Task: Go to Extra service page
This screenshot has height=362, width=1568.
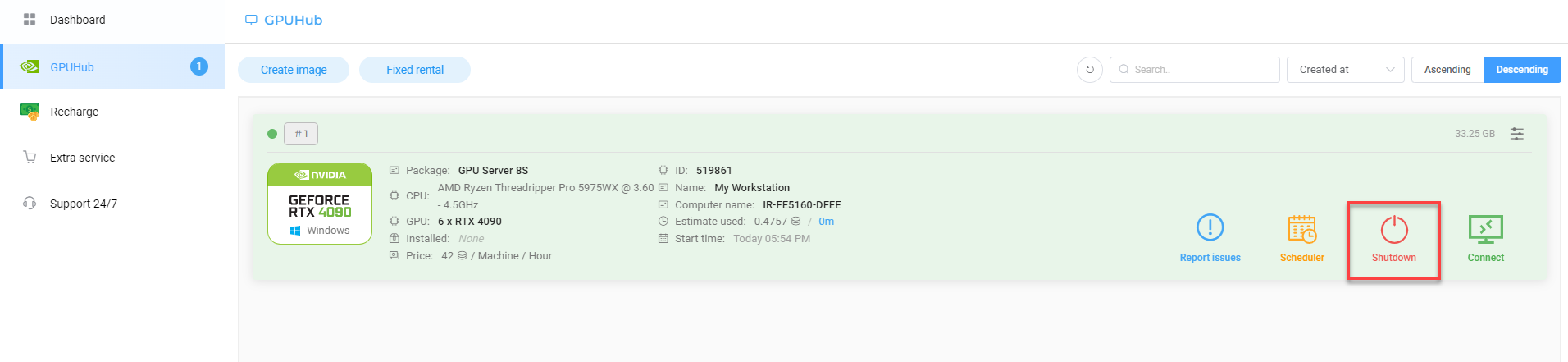Action: point(82,158)
